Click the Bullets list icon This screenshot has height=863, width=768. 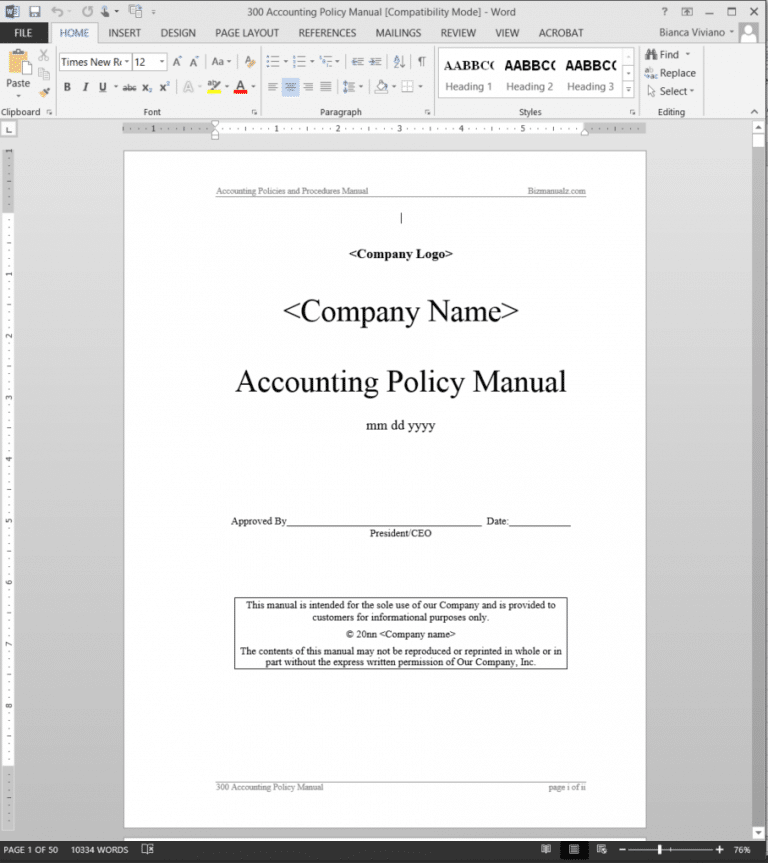coord(273,62)
